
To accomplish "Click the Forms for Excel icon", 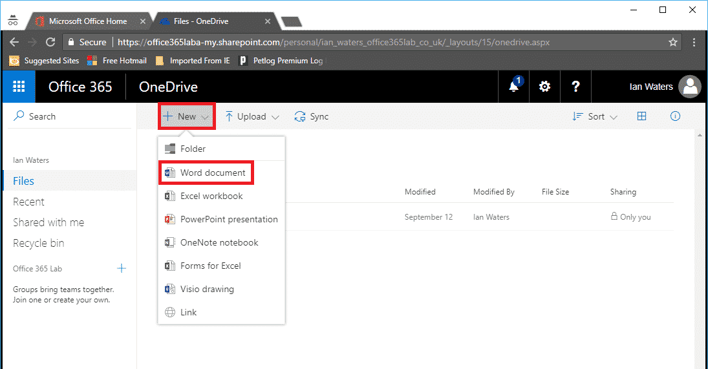I will (x=170, y=266).
